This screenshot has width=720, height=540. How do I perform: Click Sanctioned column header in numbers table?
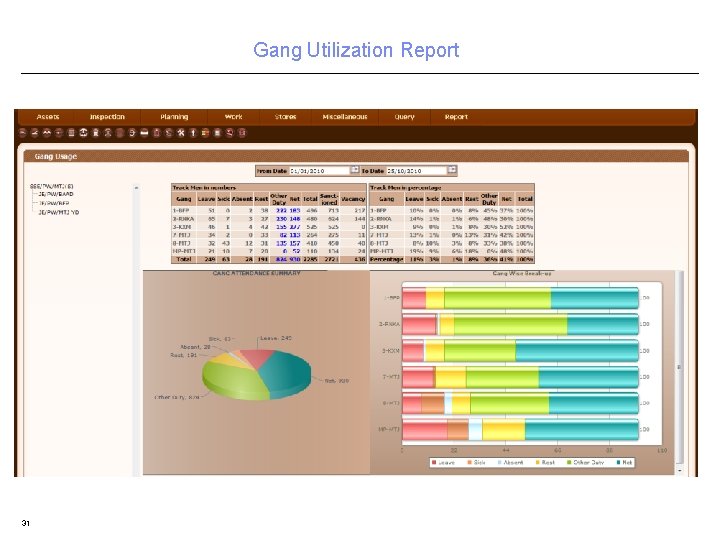pos(329,199)
